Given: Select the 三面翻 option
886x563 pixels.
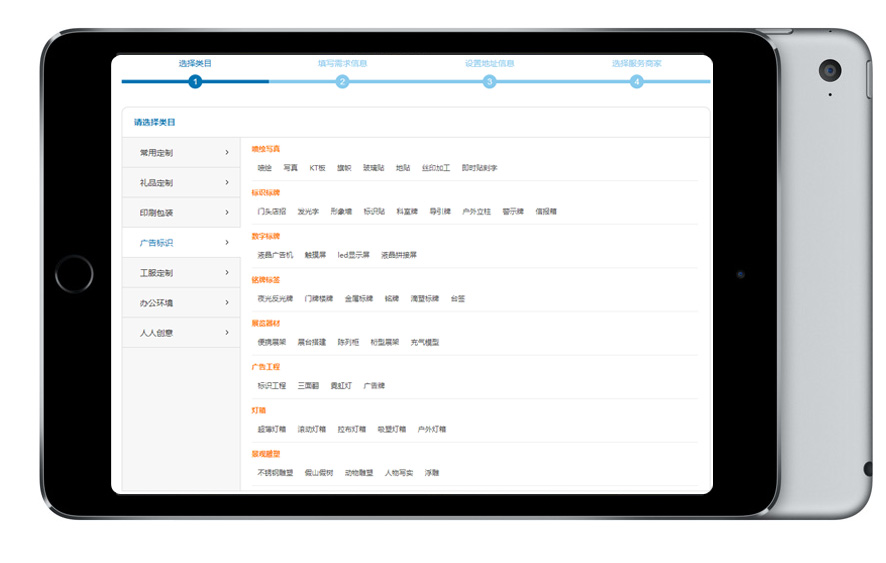Looking at the screenshot, I should click(x=308, y=385).
